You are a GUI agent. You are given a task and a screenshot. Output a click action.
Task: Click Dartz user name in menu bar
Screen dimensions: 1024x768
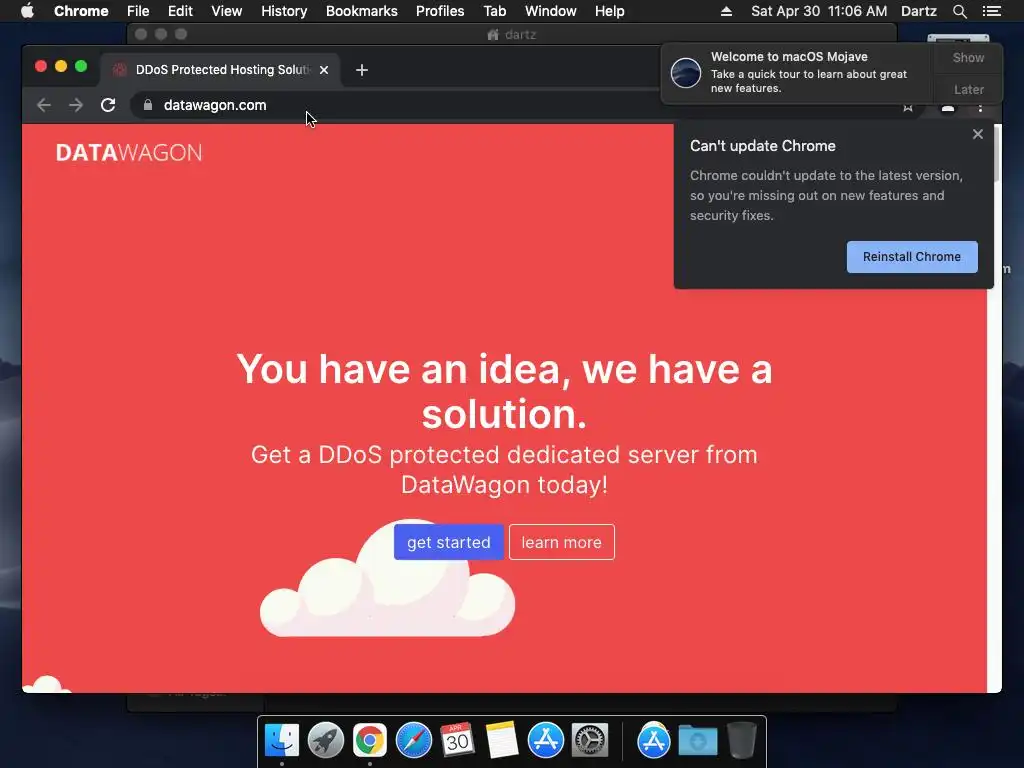coord(918,11)
